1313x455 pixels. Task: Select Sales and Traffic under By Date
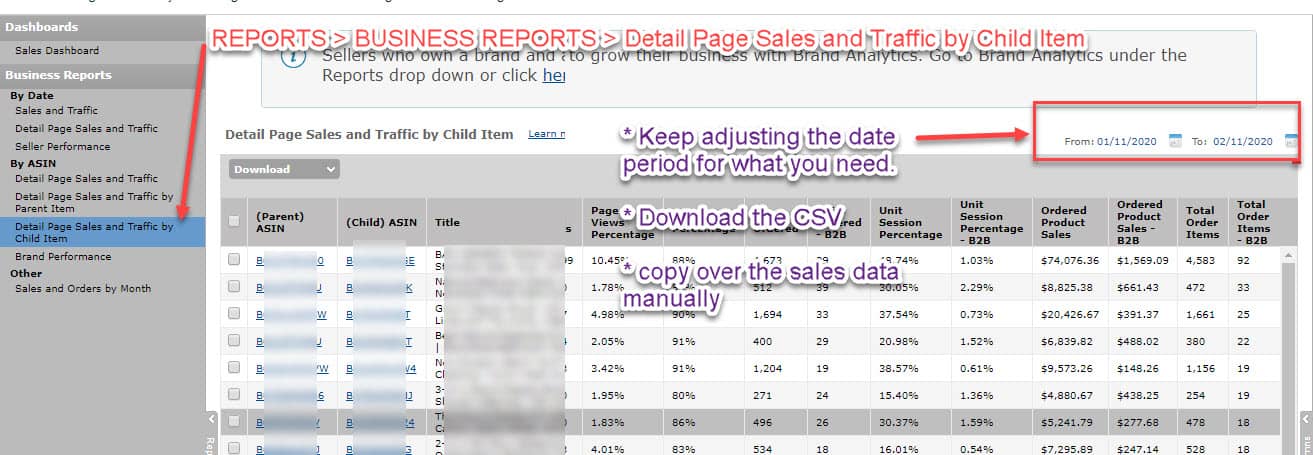[56, 110]
